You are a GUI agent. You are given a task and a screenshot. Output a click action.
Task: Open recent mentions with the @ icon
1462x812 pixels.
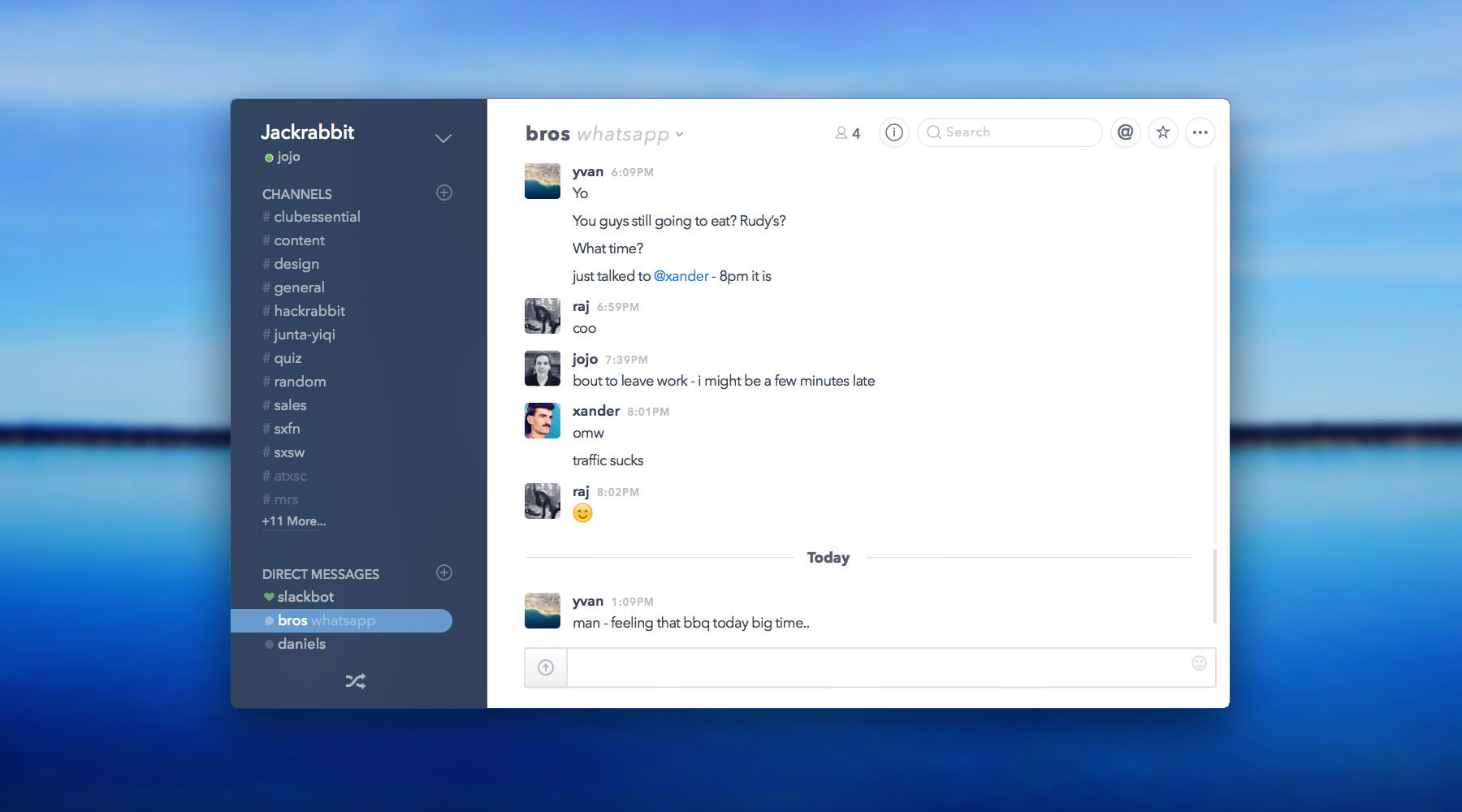pyautogui.click(x=1125, y=132)
